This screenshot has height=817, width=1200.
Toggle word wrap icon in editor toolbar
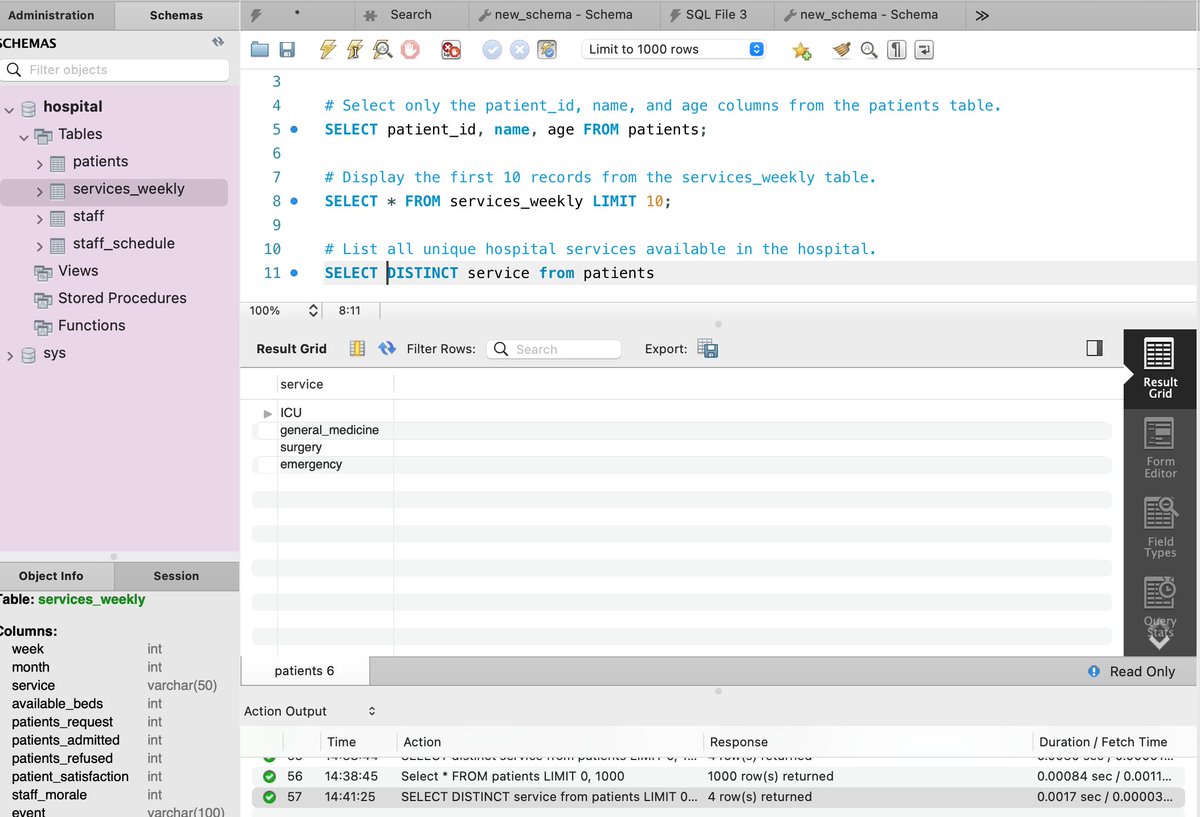pos(924,49)
